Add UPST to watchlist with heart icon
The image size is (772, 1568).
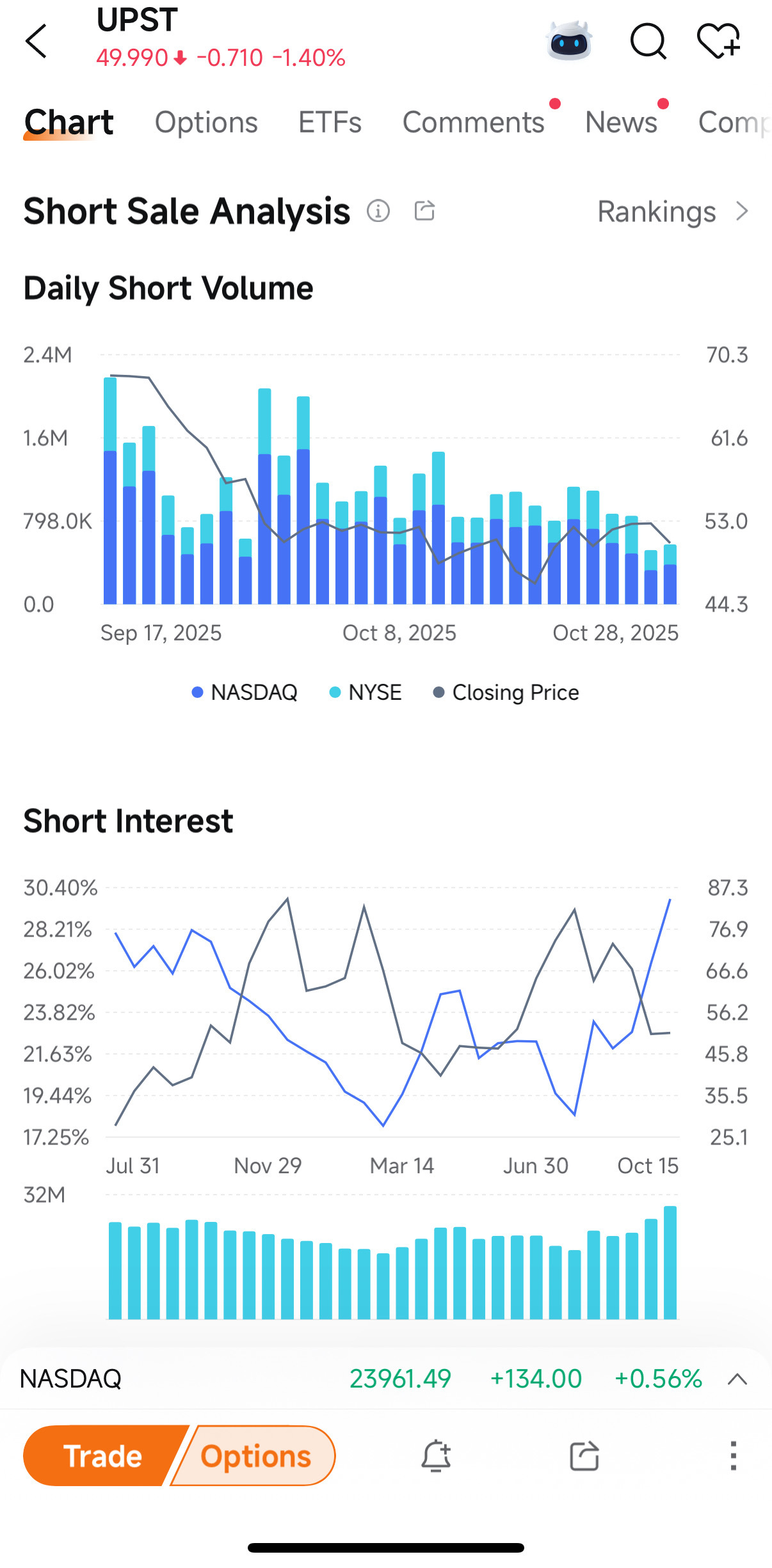718,42
